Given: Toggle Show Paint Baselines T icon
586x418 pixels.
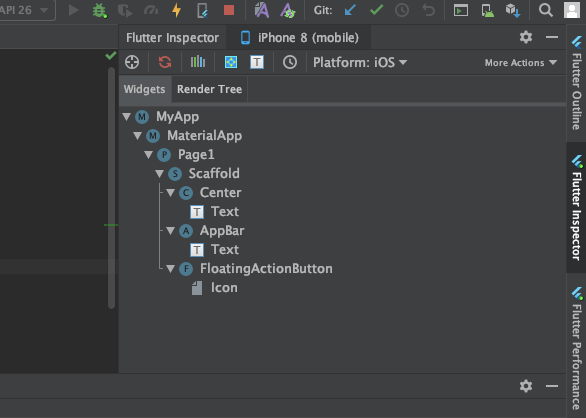Looking at the screenshot, I should [x=257, y=62].
